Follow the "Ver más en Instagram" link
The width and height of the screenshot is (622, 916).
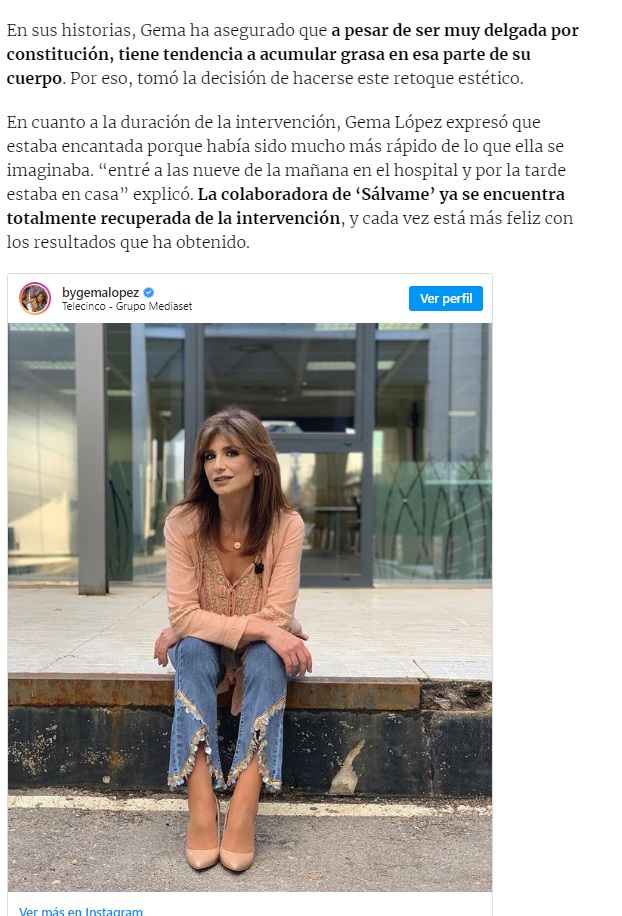(x=81, y=910)
